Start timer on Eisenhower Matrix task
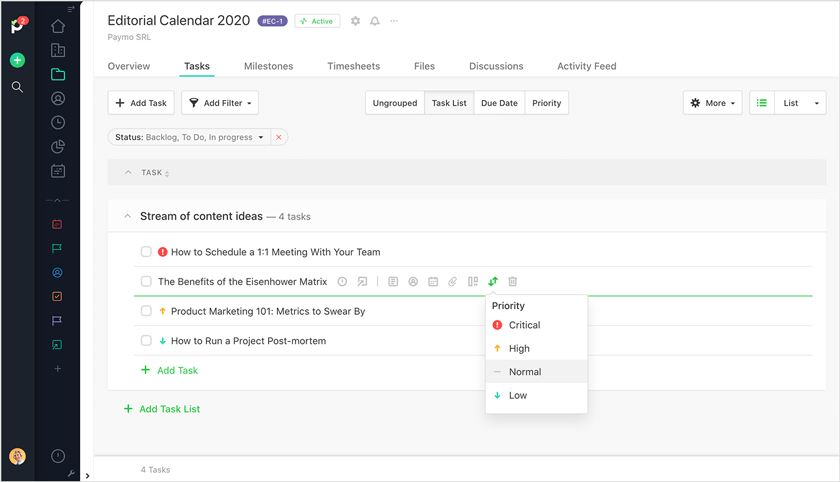The image size is (840, 482). pyautogui.click(x=342, y=282)
